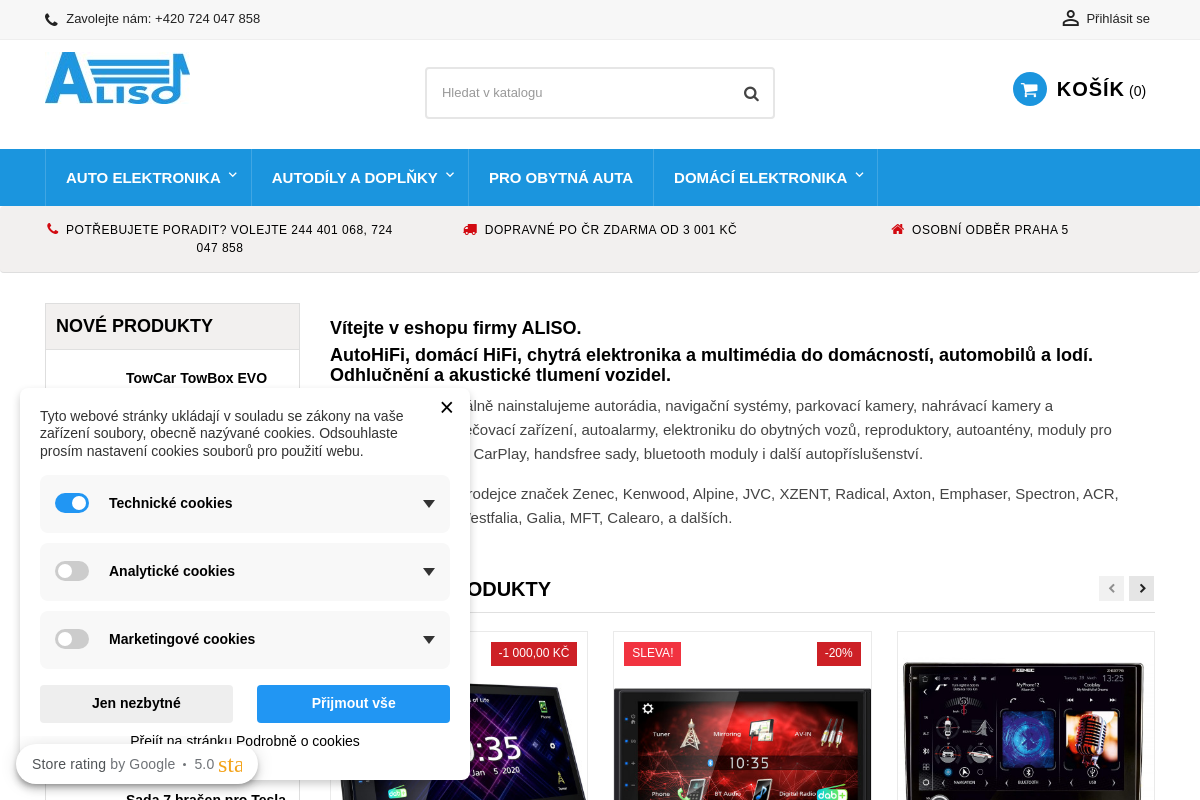Expand the Marketingové cookies description chevron
The height and width of the screenshot is (800, 1200).
(x=428, y=639)
